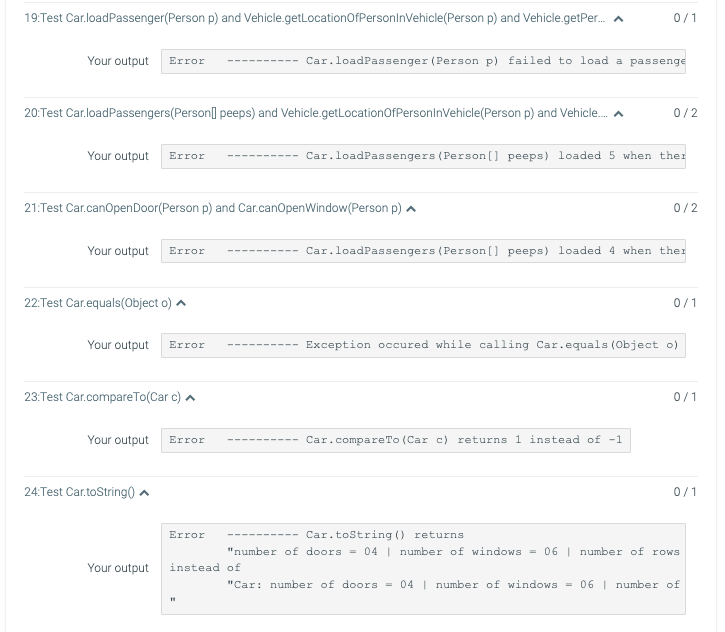This screenshot has height=632, width=725.
Task: Open test 22 Car.equals(Object o) title
Action: pyautogui.click(x=98, y=303)
